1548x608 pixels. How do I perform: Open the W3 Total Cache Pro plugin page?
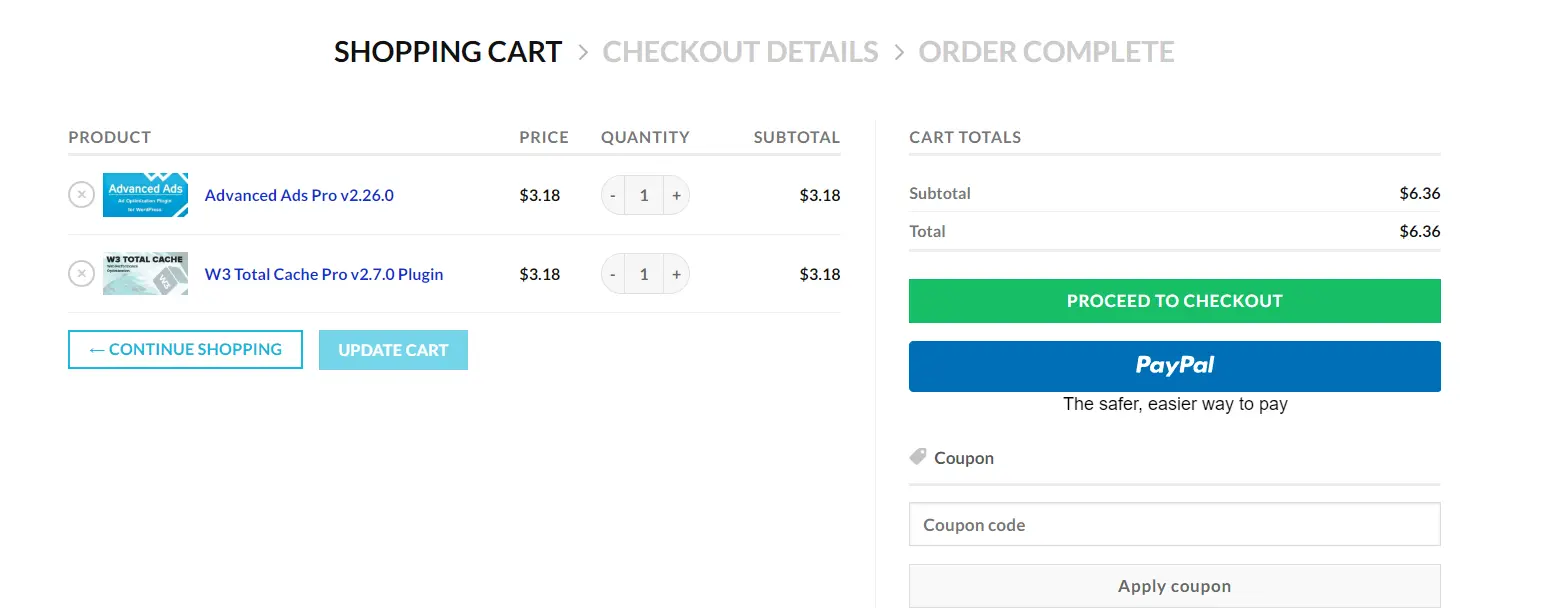[x=324, y=273]
